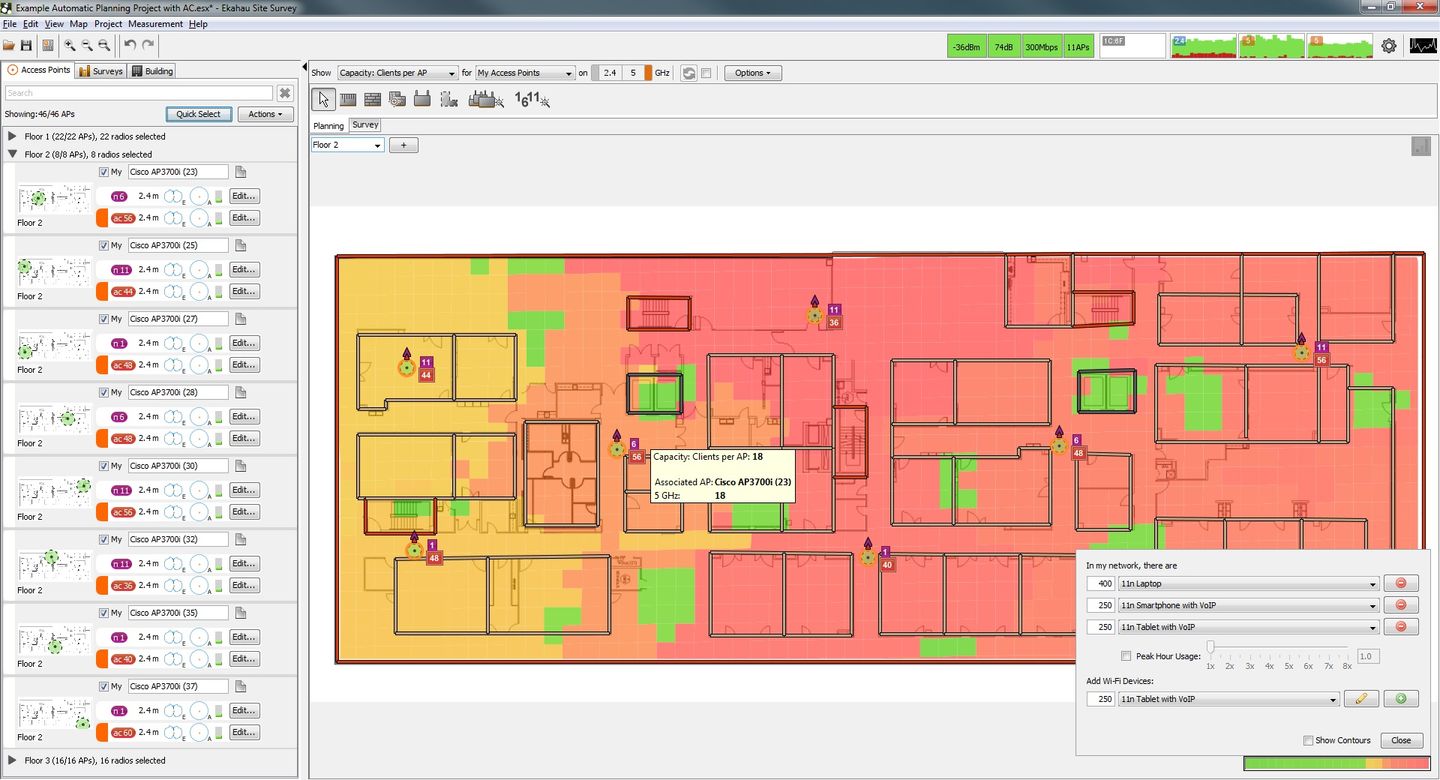Open settings with the gear icon
1440x780 pixels.
pyautogui.click(x=1389, y=46)
